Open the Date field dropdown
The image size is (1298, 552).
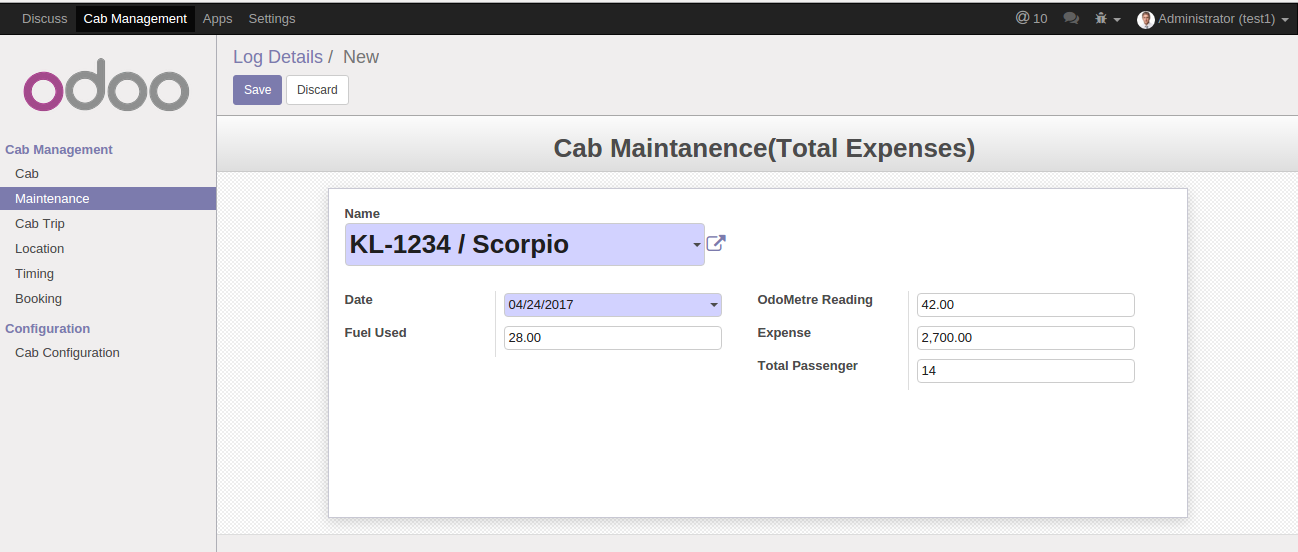[714, 305]
